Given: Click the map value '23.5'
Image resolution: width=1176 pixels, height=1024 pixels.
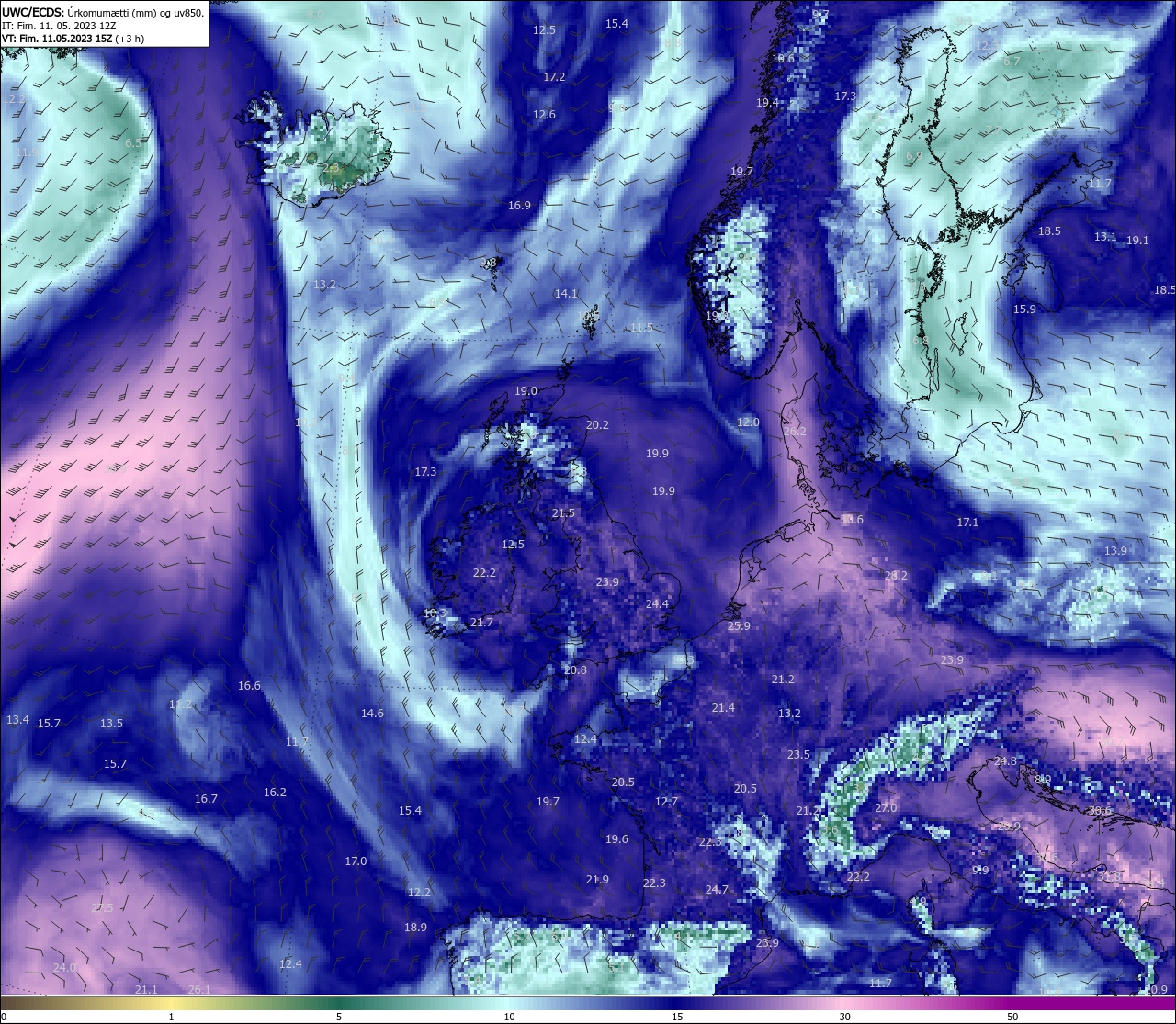Looking at the screenshot, I should pyautogui.click(x=798, y=755).
